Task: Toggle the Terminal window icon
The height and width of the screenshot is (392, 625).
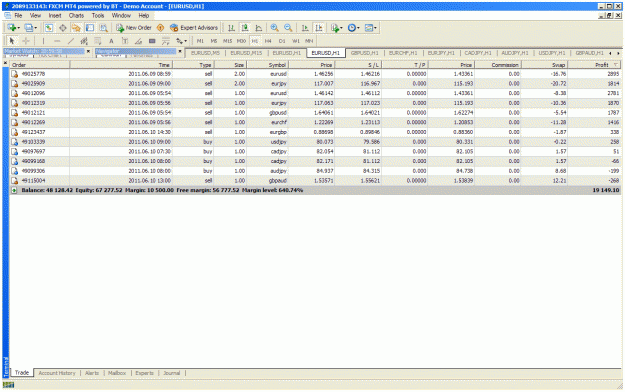Action: tap(90, 28)
